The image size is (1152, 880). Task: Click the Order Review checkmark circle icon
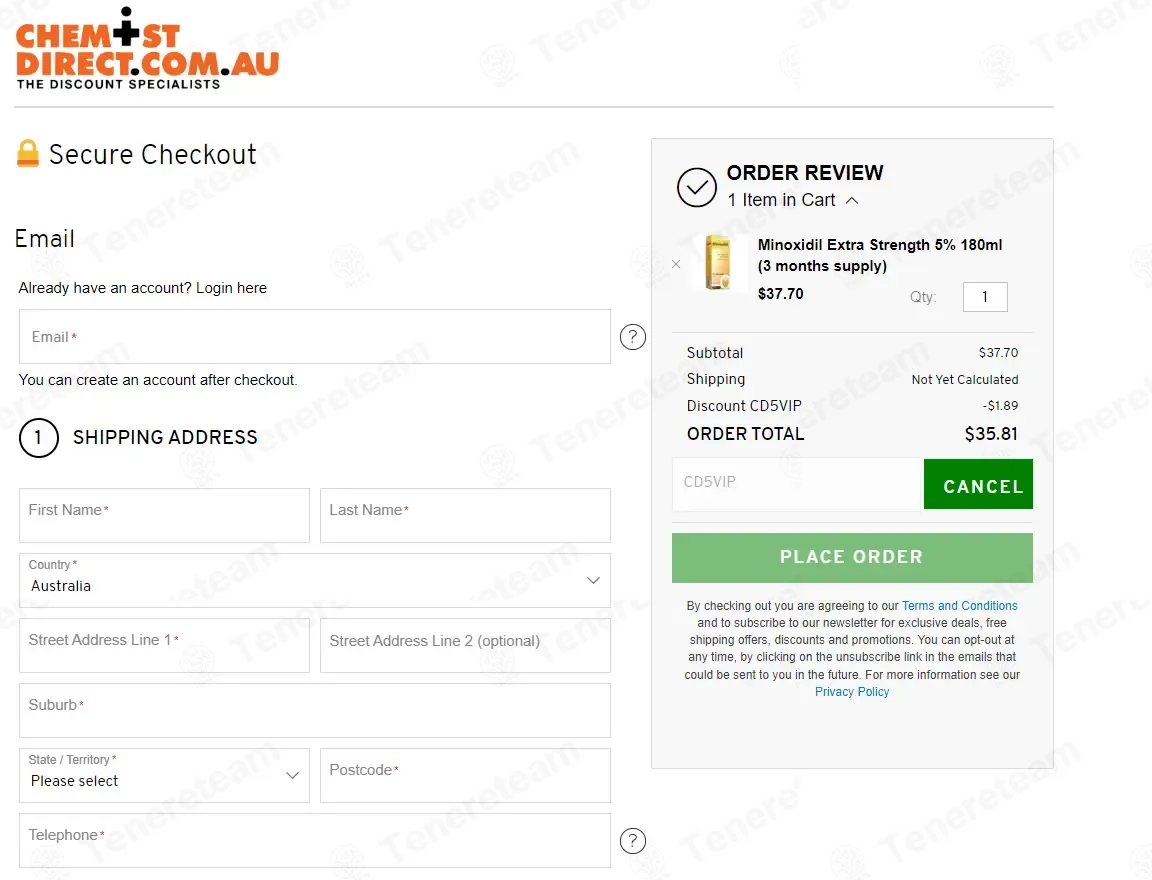[697, 187]
